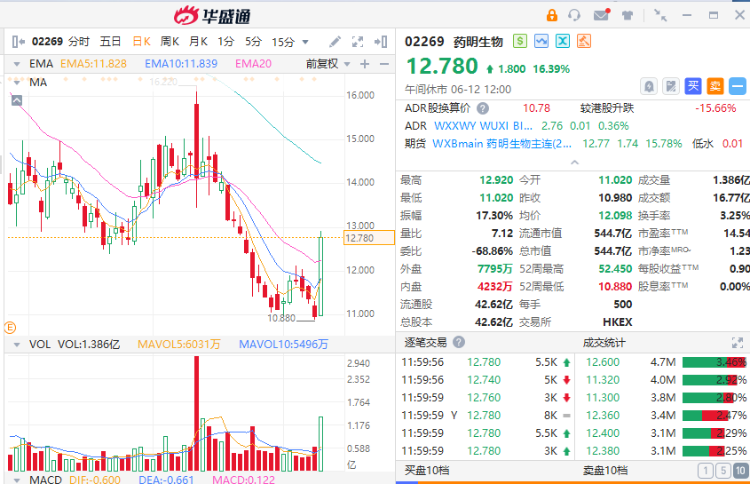Open ADR conversion price help icon

coord(483,109)
